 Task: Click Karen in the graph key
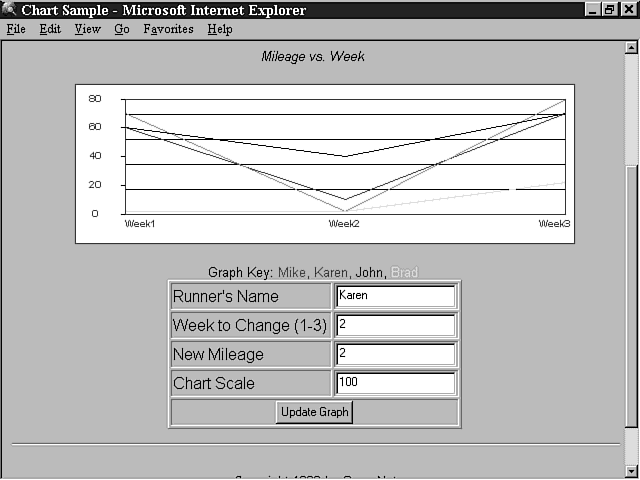tap(332, 272)
